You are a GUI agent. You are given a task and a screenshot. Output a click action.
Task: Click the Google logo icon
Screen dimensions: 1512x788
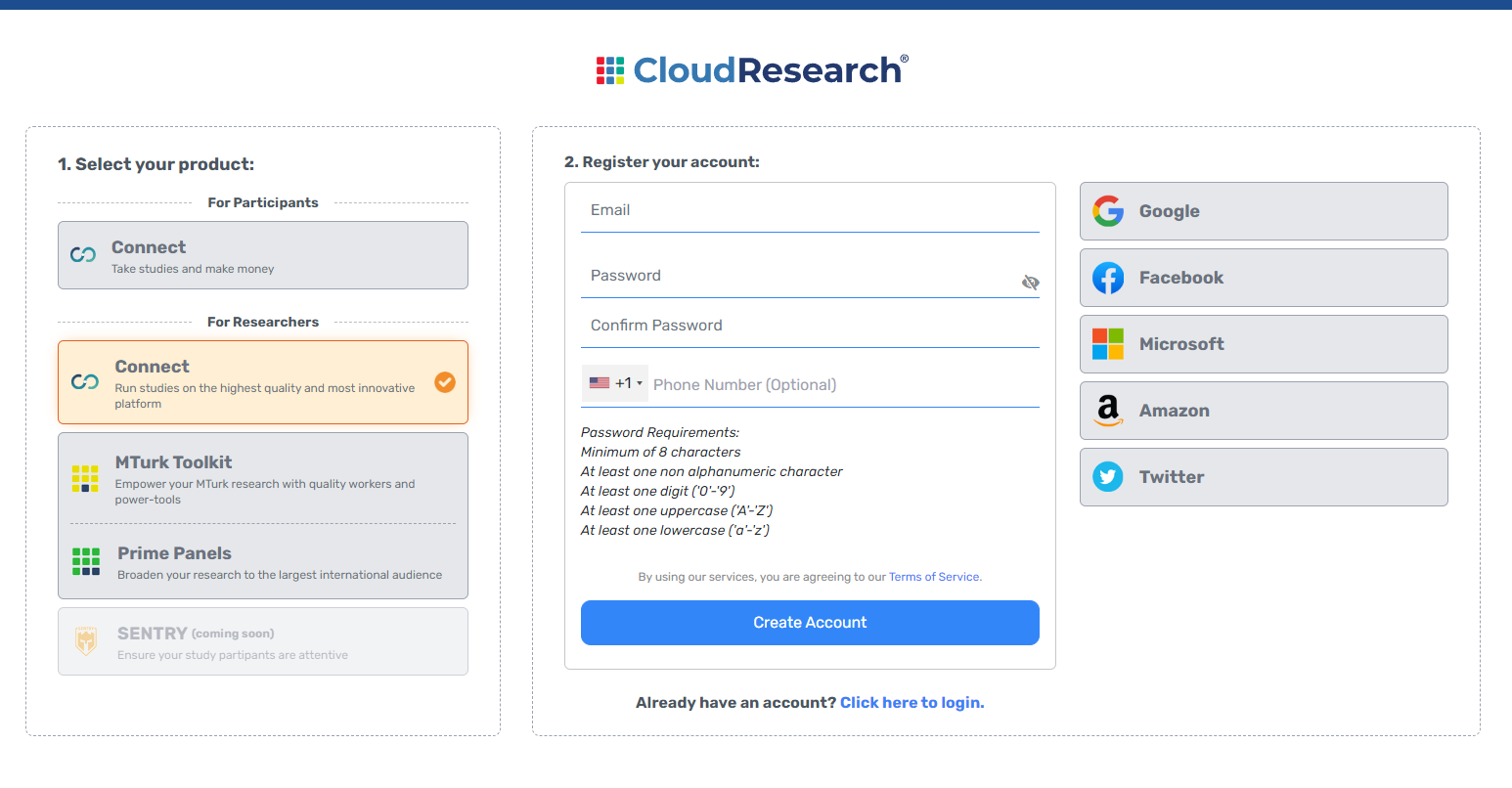tap(1108, 211)
